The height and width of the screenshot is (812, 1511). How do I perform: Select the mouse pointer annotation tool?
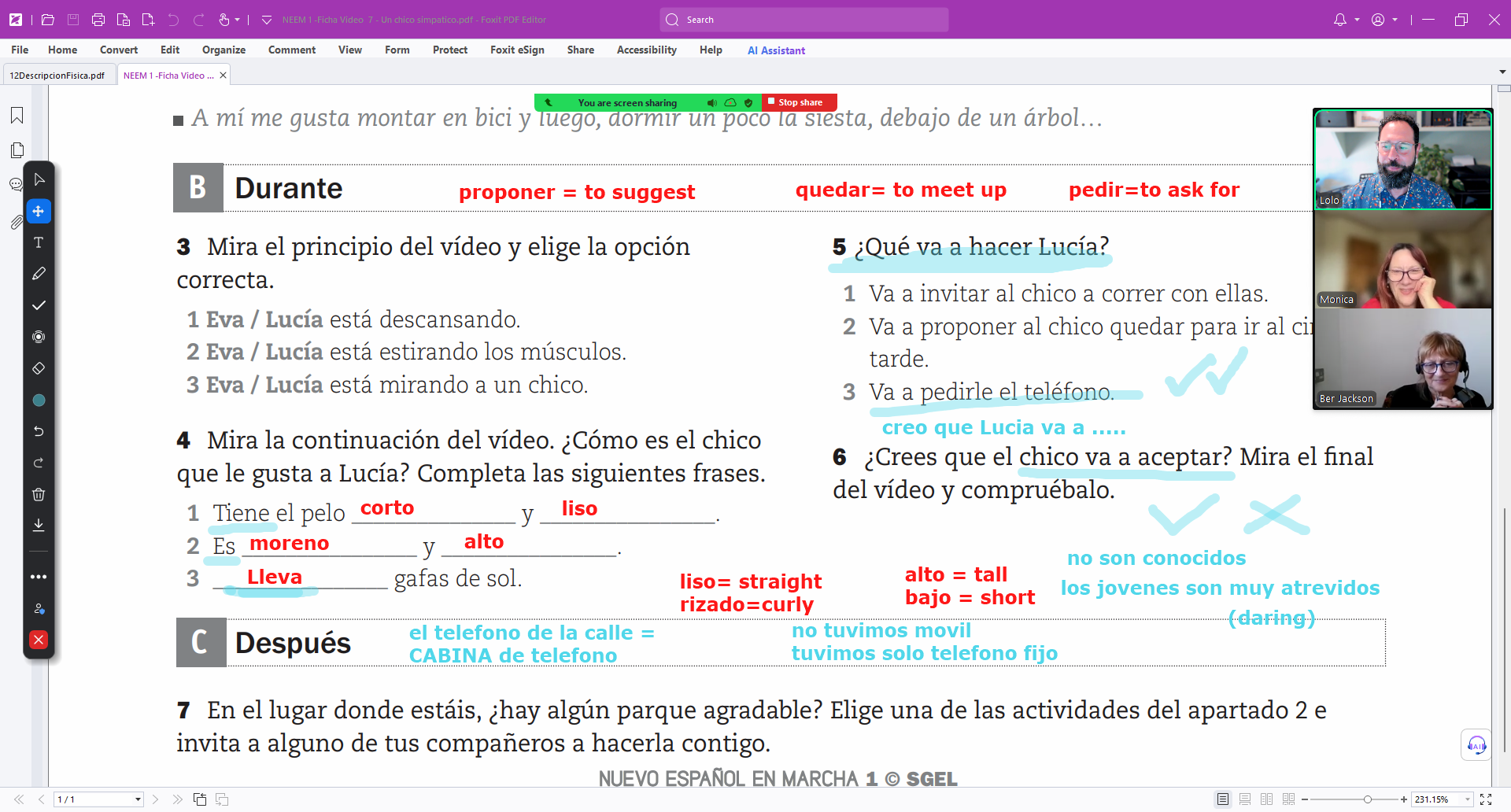pos(39,179)
